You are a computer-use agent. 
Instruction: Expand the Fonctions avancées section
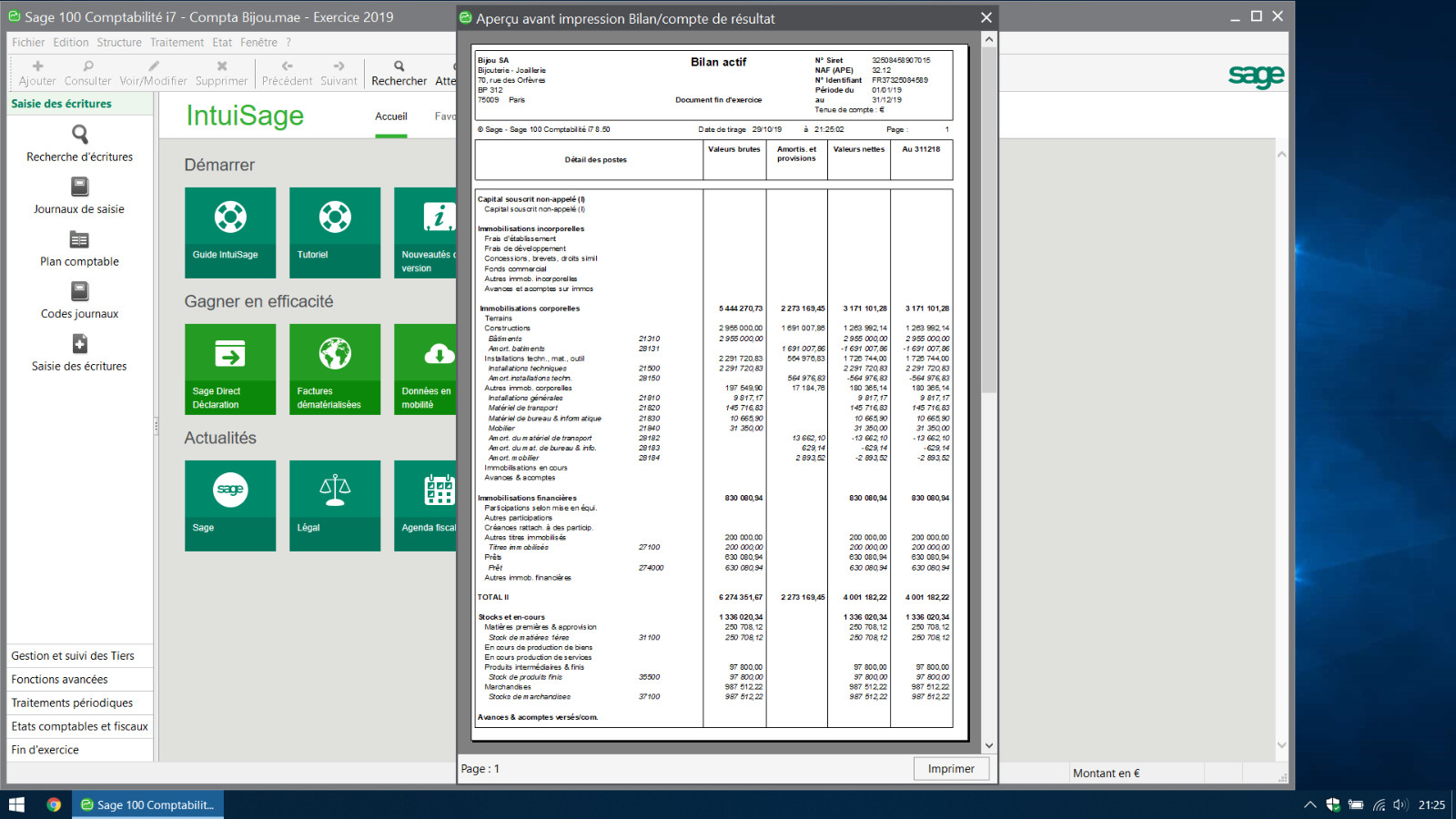[60, 679]
